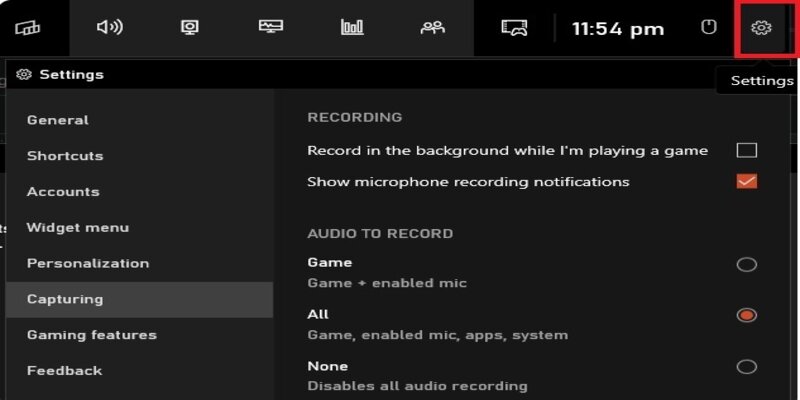Open the Xbox Social people icon
800x400 pixels.
pyautogui.click(x=433, y=27)
